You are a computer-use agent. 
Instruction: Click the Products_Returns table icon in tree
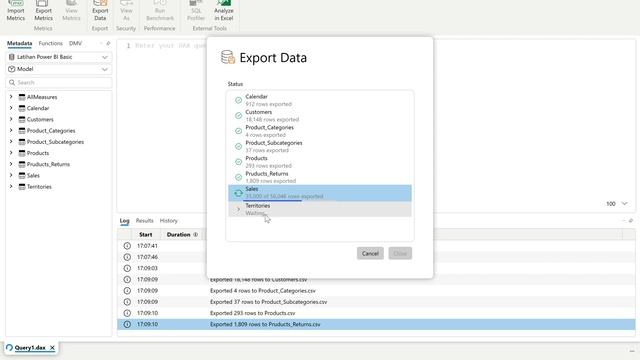tap(22, 164)
